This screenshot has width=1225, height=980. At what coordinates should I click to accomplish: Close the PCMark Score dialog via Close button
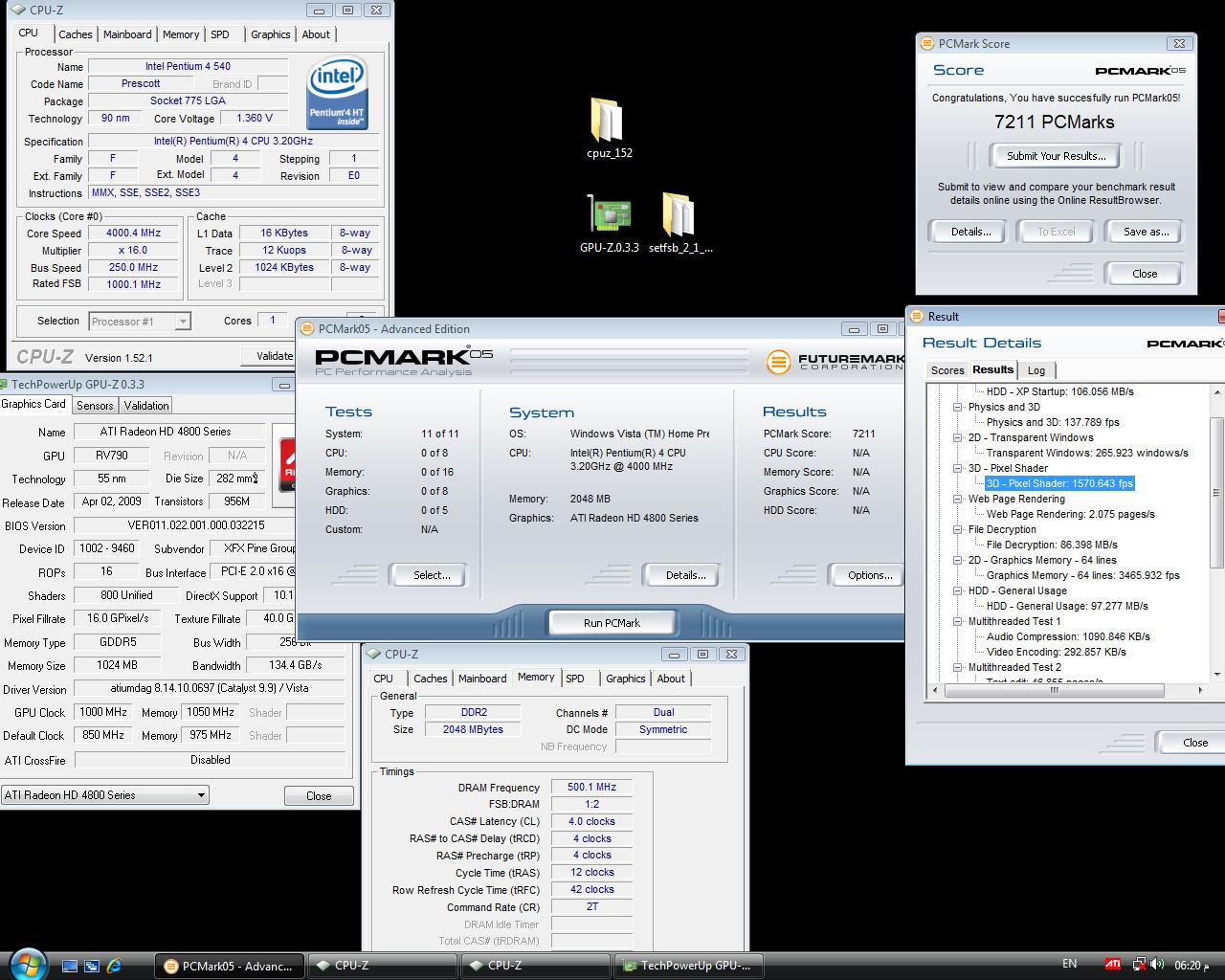pyautogui.click(x=1145, y=274)
